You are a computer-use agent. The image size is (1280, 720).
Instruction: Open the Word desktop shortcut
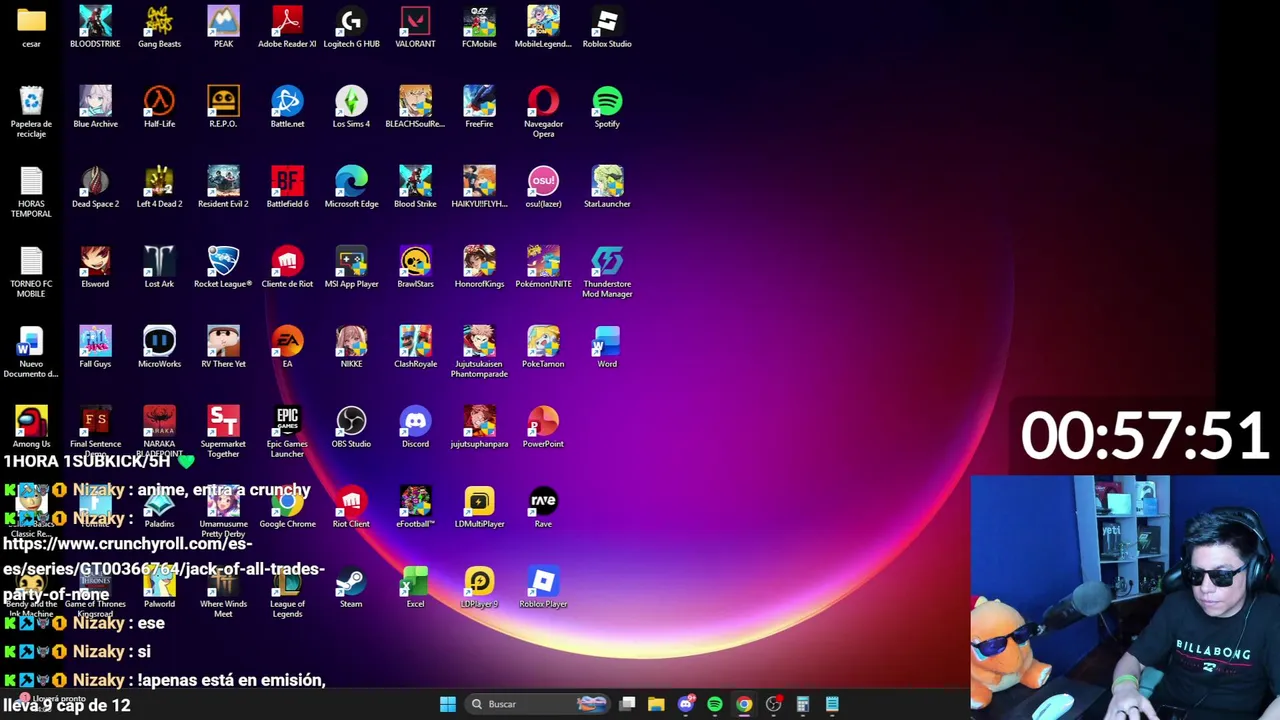tap(607, 347)
